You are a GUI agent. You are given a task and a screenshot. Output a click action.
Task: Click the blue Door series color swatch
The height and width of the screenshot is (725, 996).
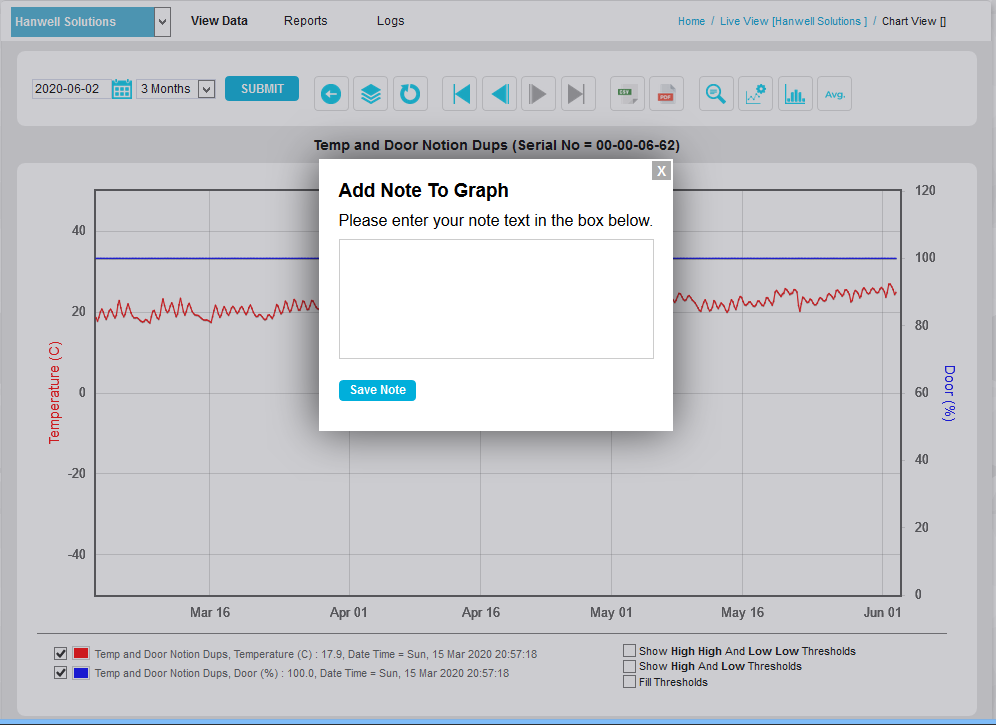(x=81, y=673)
